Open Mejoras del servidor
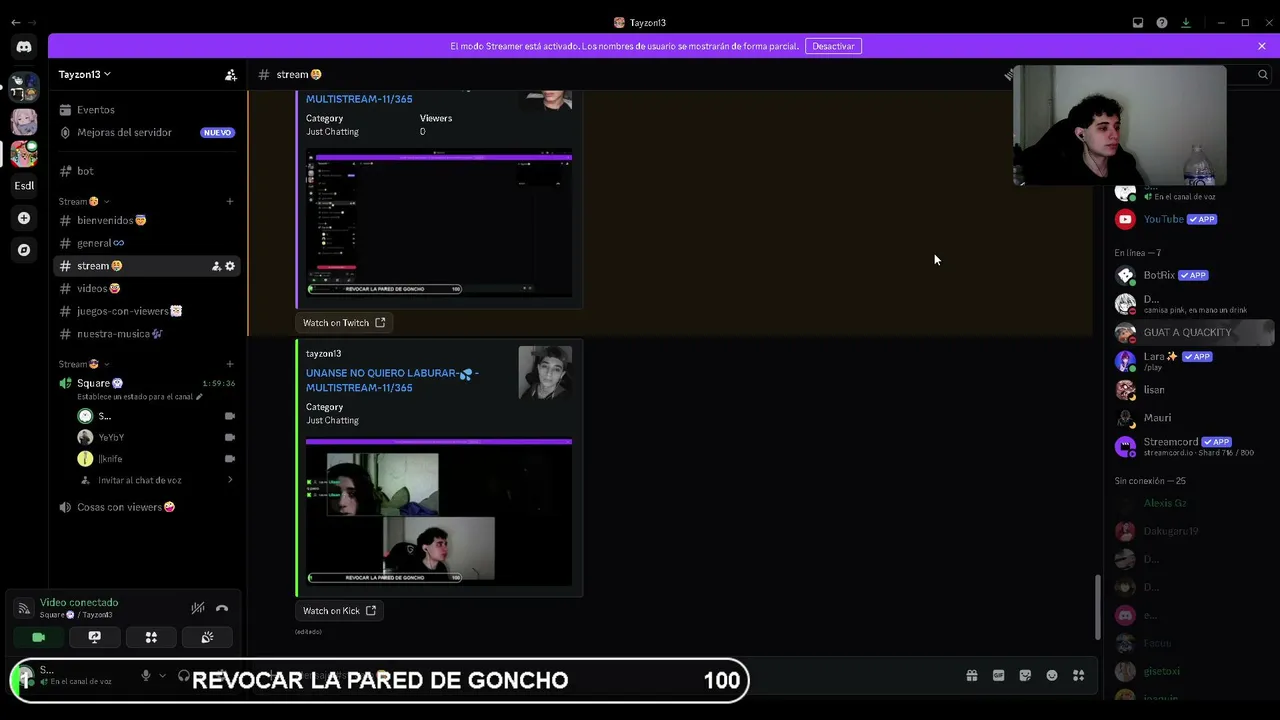1280x720 pixels. (146, 132)
